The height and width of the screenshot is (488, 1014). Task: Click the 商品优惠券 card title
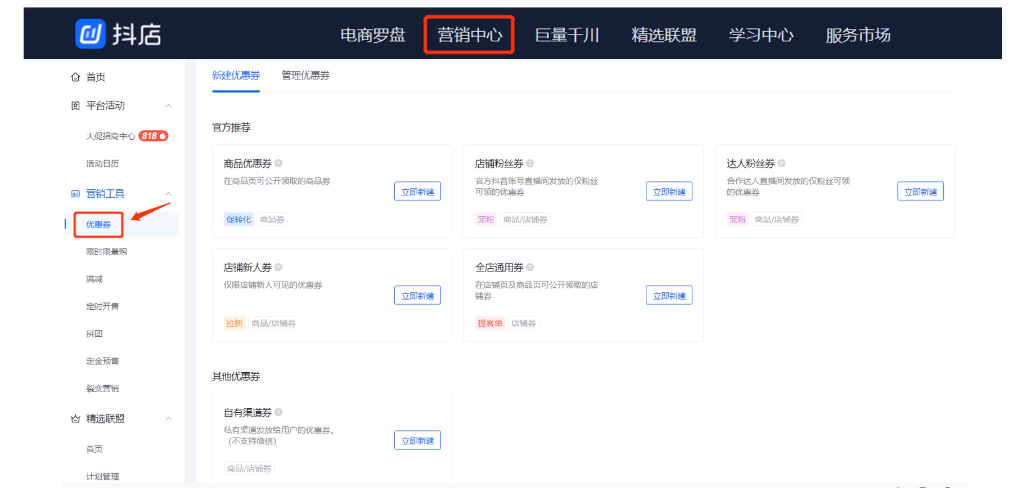pyautogui.click(x=248, y=164)
